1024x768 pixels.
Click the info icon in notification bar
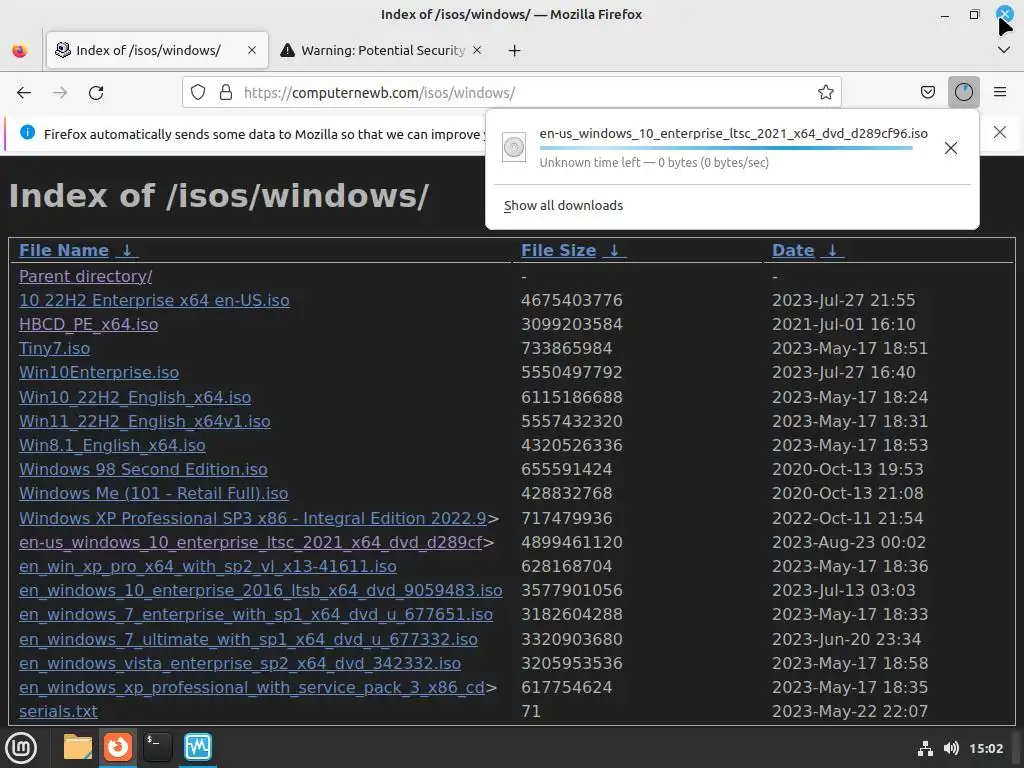pos(27,133)
